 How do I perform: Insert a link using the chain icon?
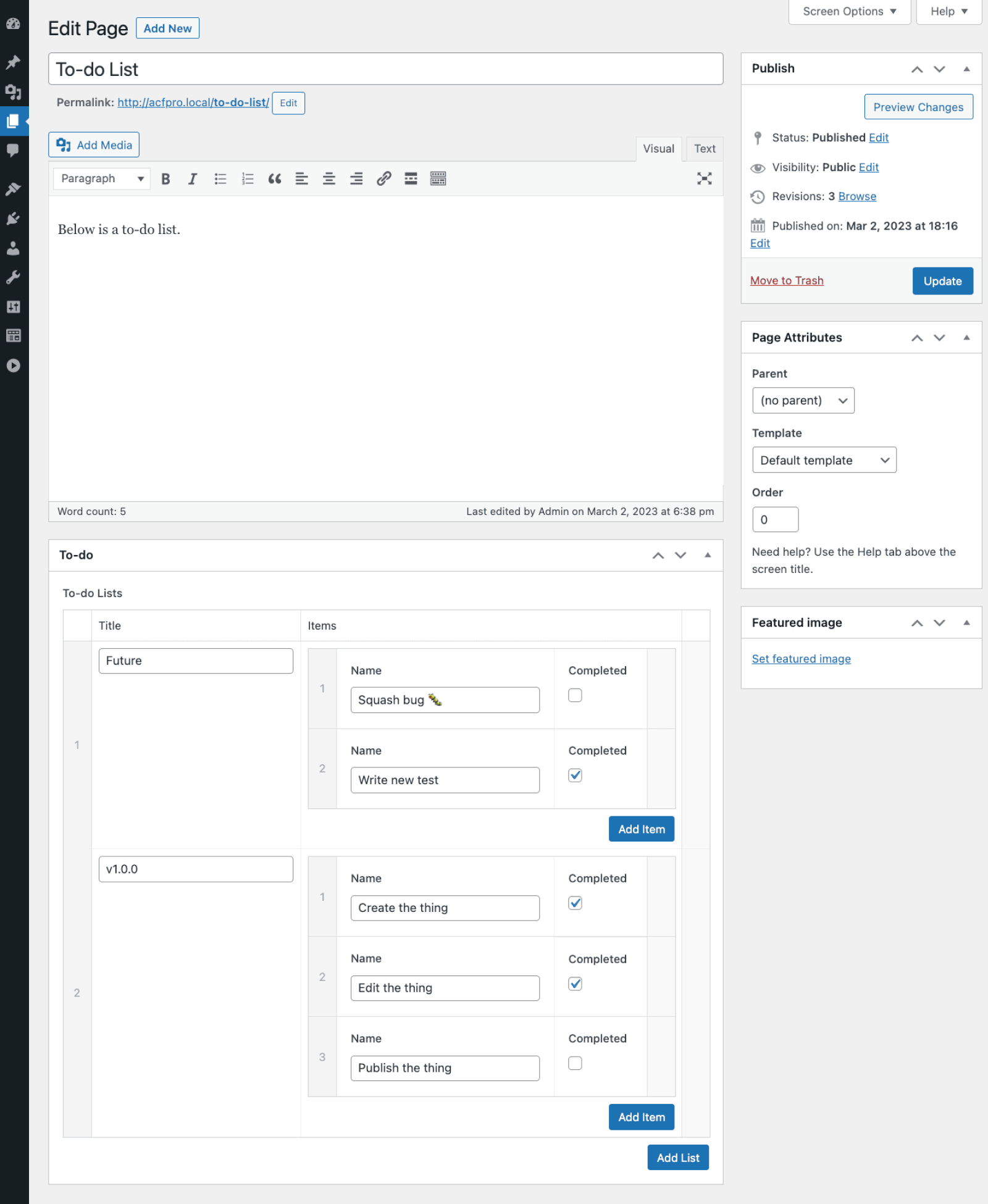pos(383,178)
